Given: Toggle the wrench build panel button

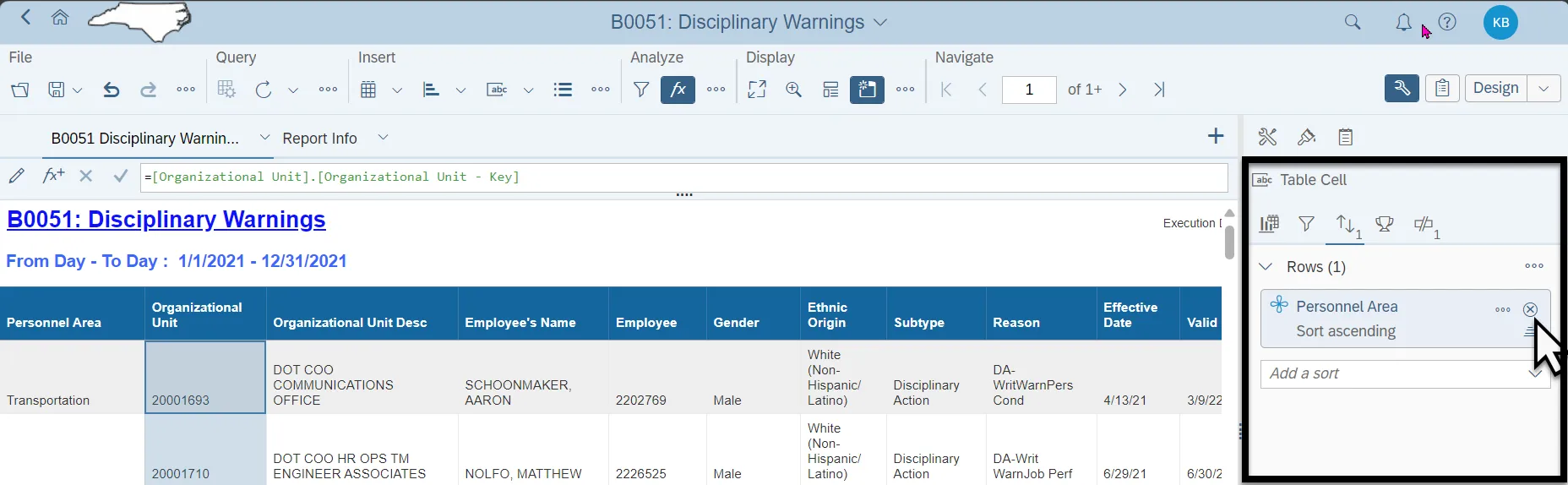Looking at the screenshot, I should pyautogui.click(x=1402, y=89).
